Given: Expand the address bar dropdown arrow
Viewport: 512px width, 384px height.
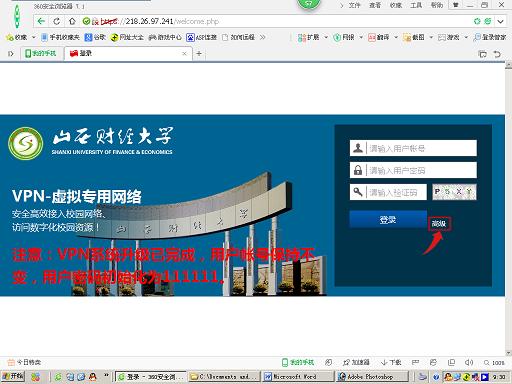Looking at the screenshot, I should (500, 21).
